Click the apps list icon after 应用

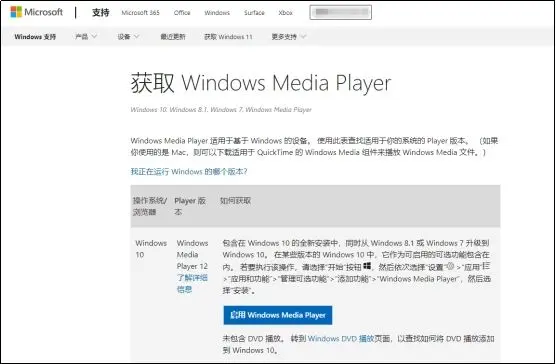[486, 266]
